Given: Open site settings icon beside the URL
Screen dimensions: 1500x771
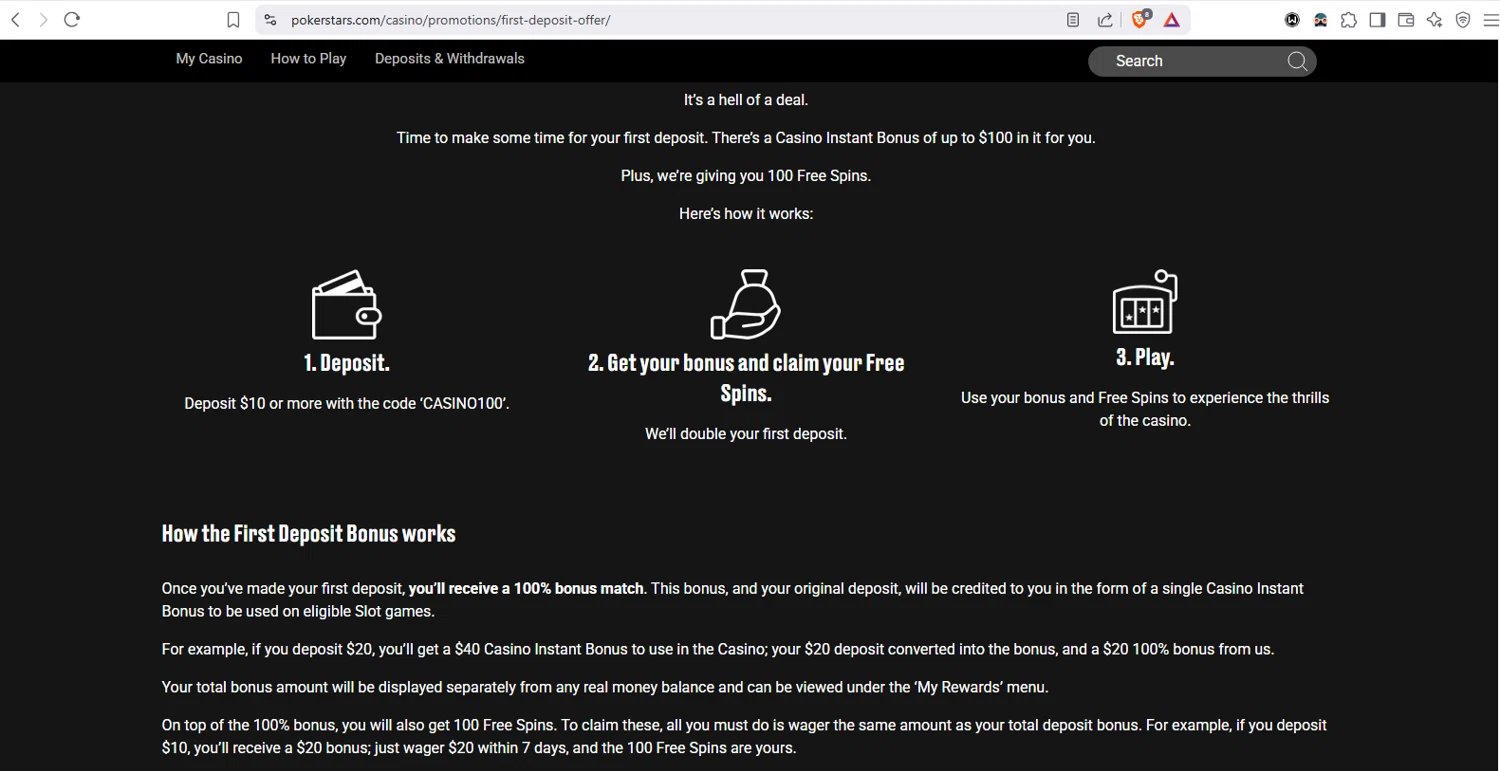Looking at the screenshot, I should click(270, 20).
